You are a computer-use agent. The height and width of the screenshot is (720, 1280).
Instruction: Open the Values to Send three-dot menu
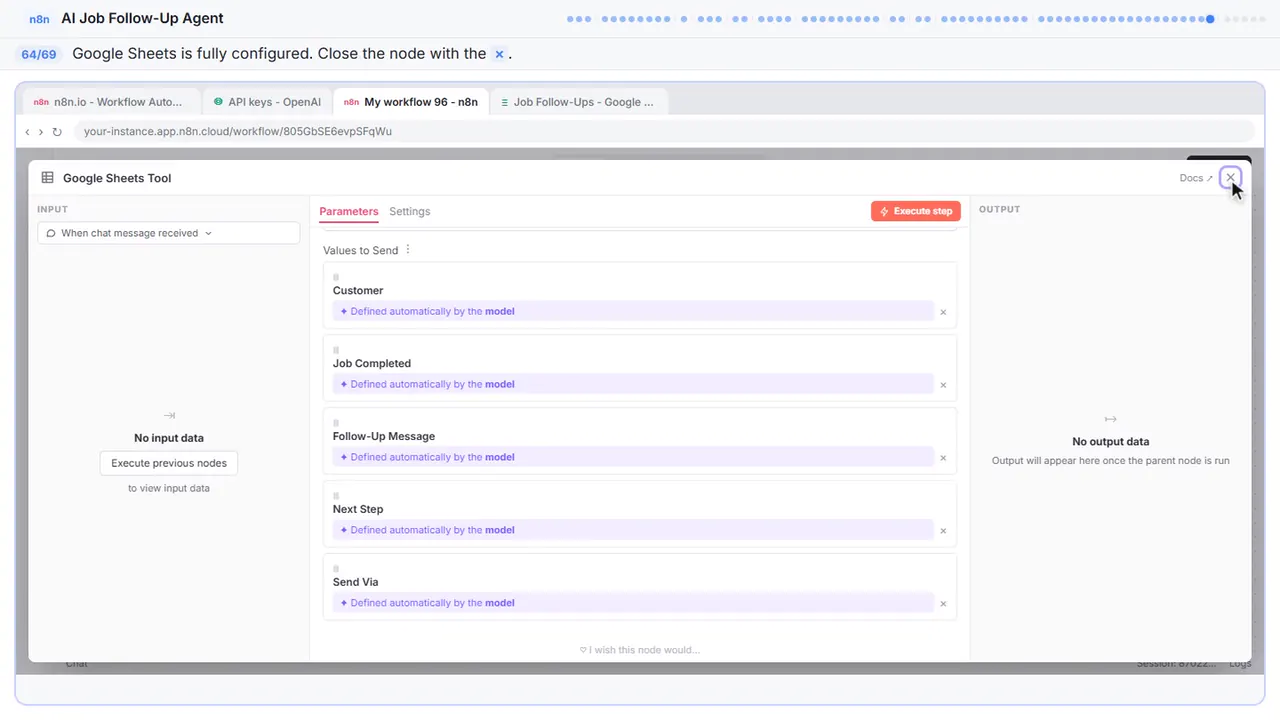pos(407,250)
